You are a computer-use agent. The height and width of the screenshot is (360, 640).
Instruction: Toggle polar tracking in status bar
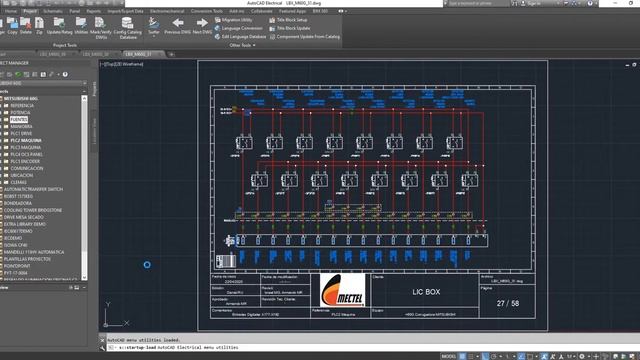(494, 356)
